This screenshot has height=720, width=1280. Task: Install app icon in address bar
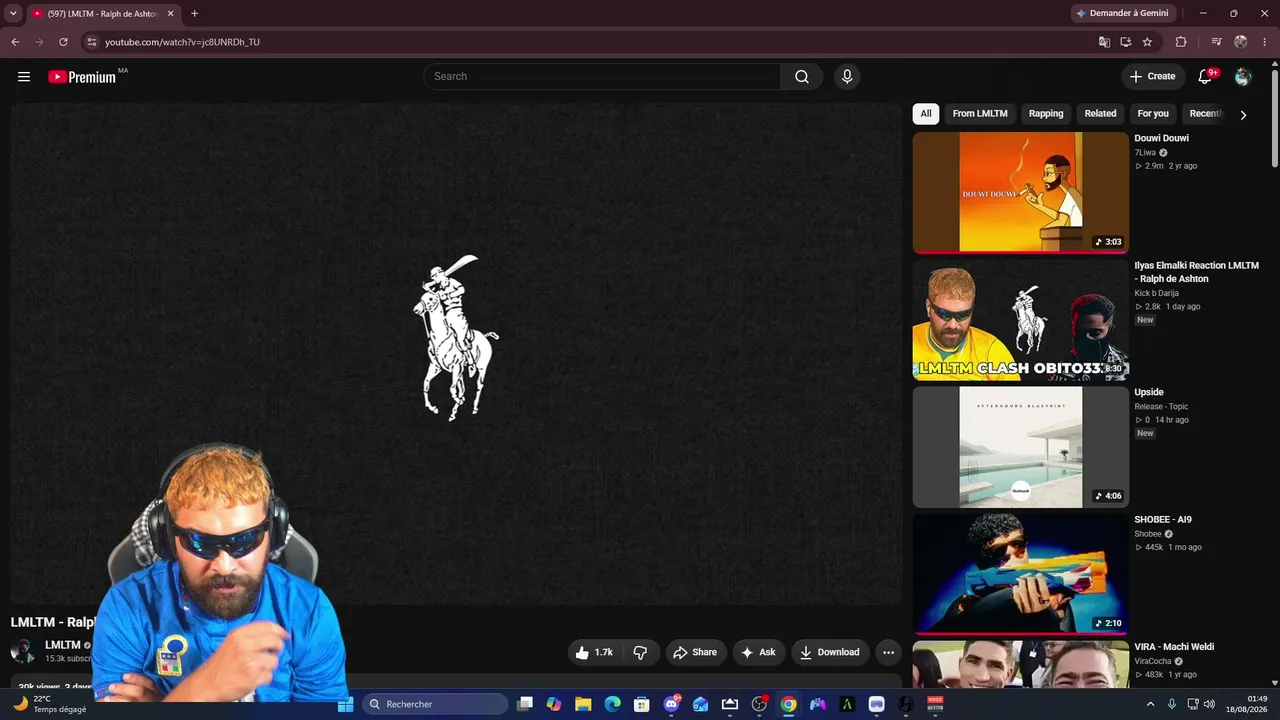1126,42
